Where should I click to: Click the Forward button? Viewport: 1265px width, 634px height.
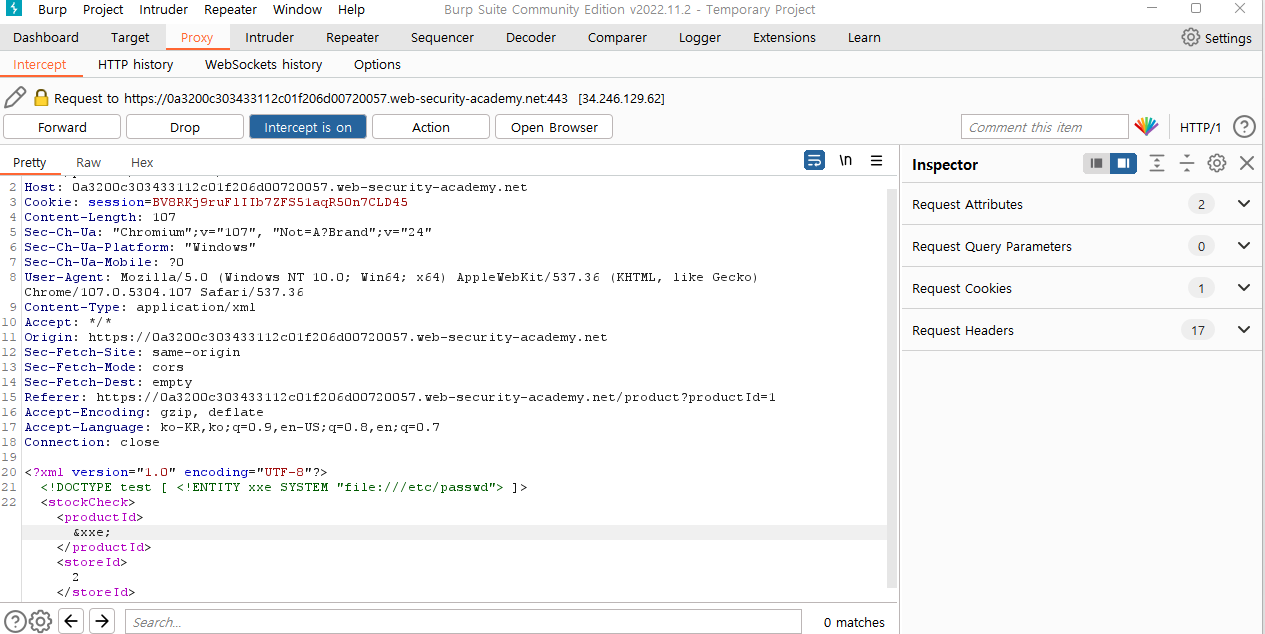(x=62, y=127)
